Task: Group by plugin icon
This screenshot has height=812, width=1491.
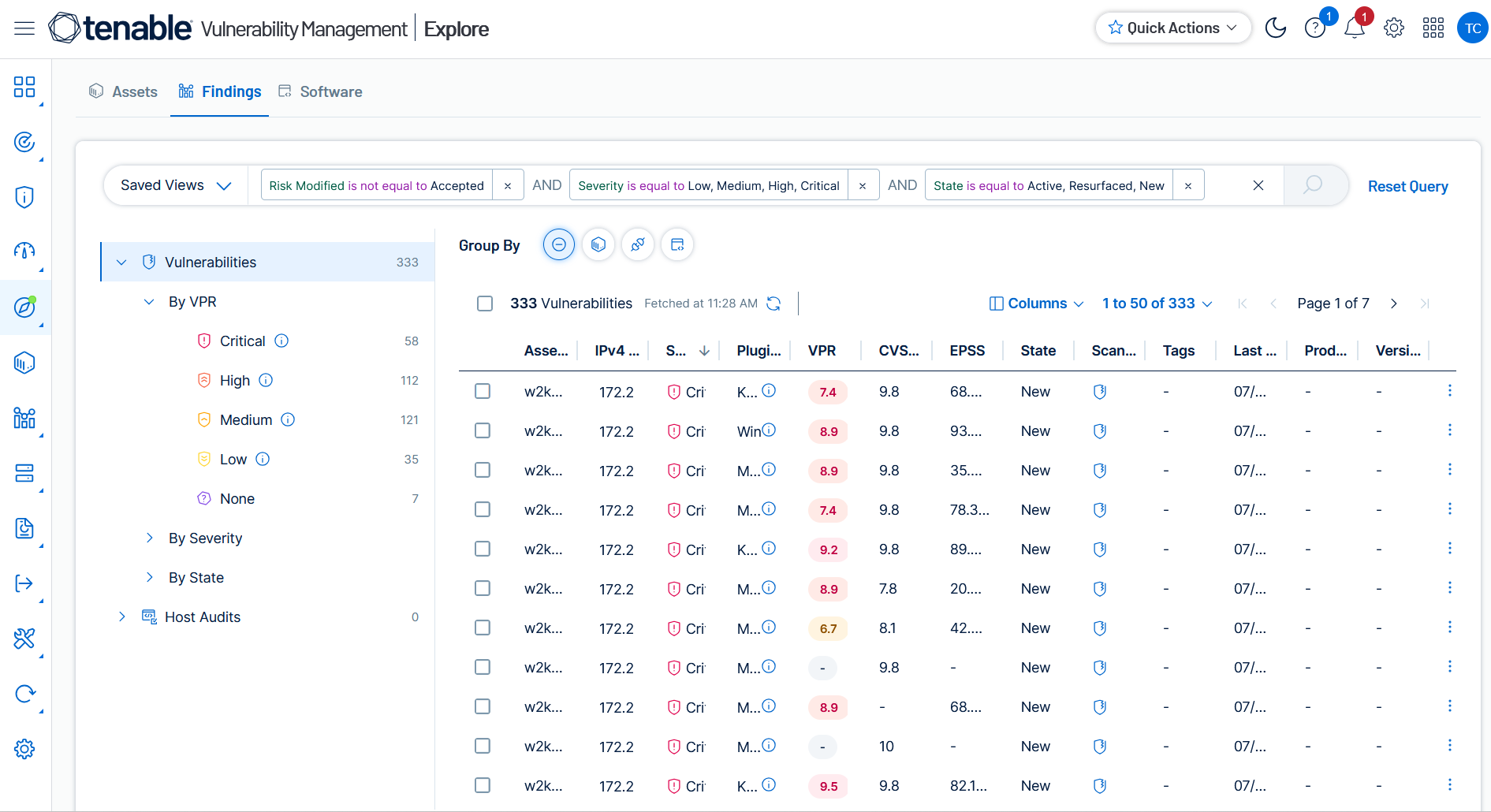Action: [x=637, y=244]
